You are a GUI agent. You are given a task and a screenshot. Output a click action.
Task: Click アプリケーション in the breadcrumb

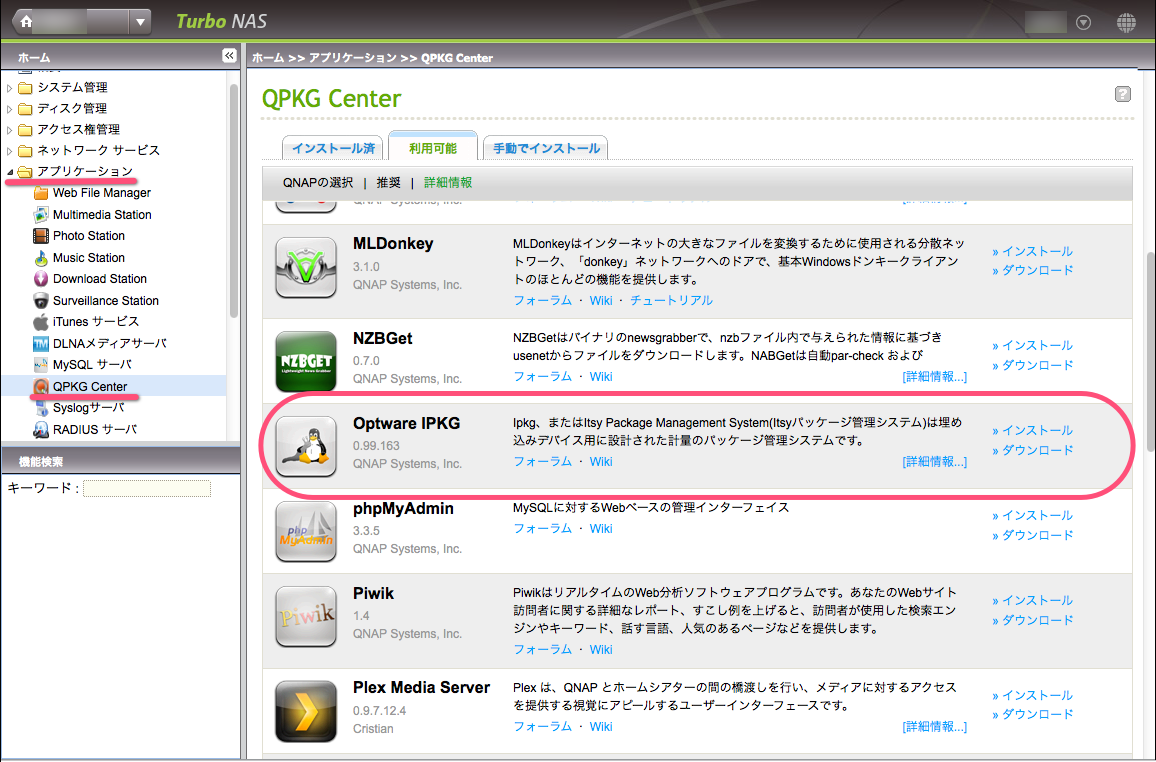352,57
